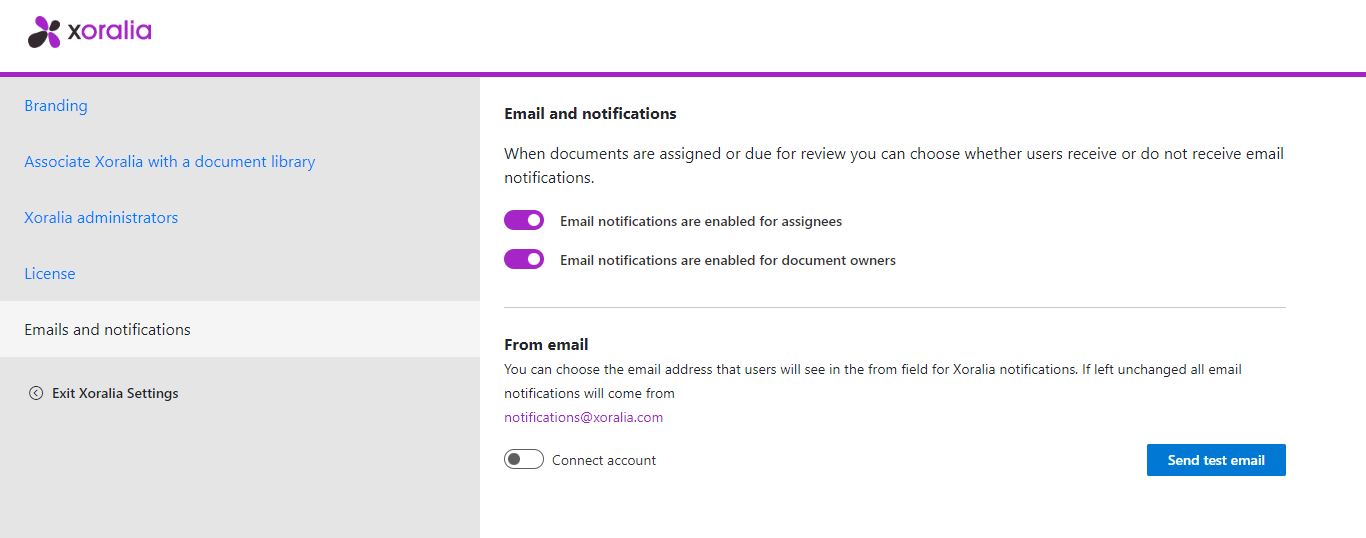The width and height of the screenshot is (1366, 538).
Task: Open the License settings page
Action: pos(50,273)
